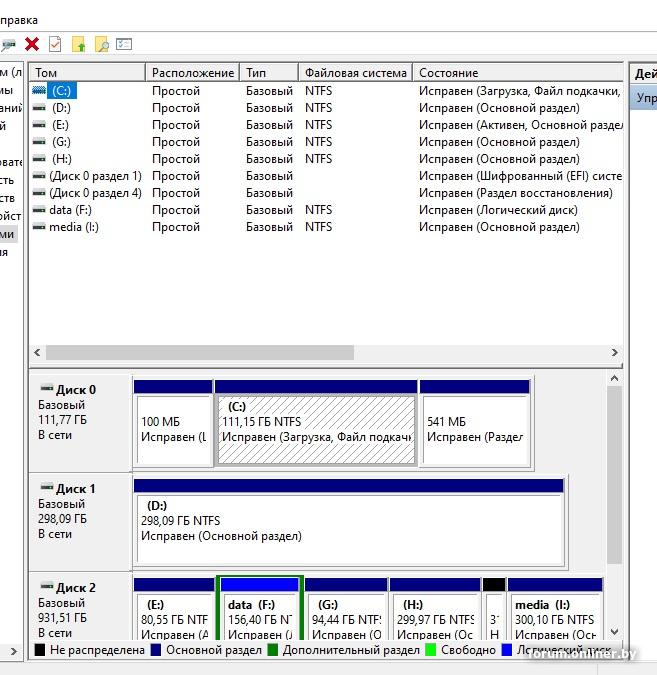Open properties via the checkmark document icon
Screen dimensions: 657x675
(55, 44)
